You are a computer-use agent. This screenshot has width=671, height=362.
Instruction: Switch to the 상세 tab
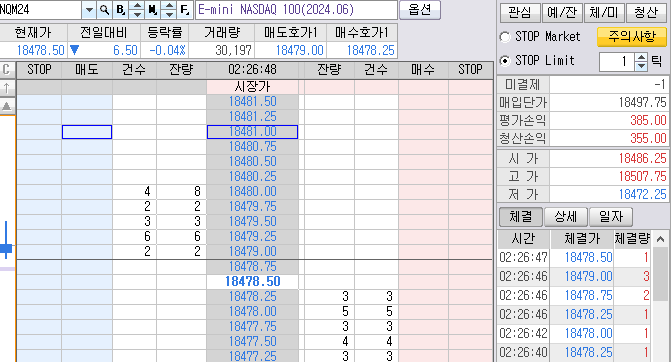click(x=566, y=217)
